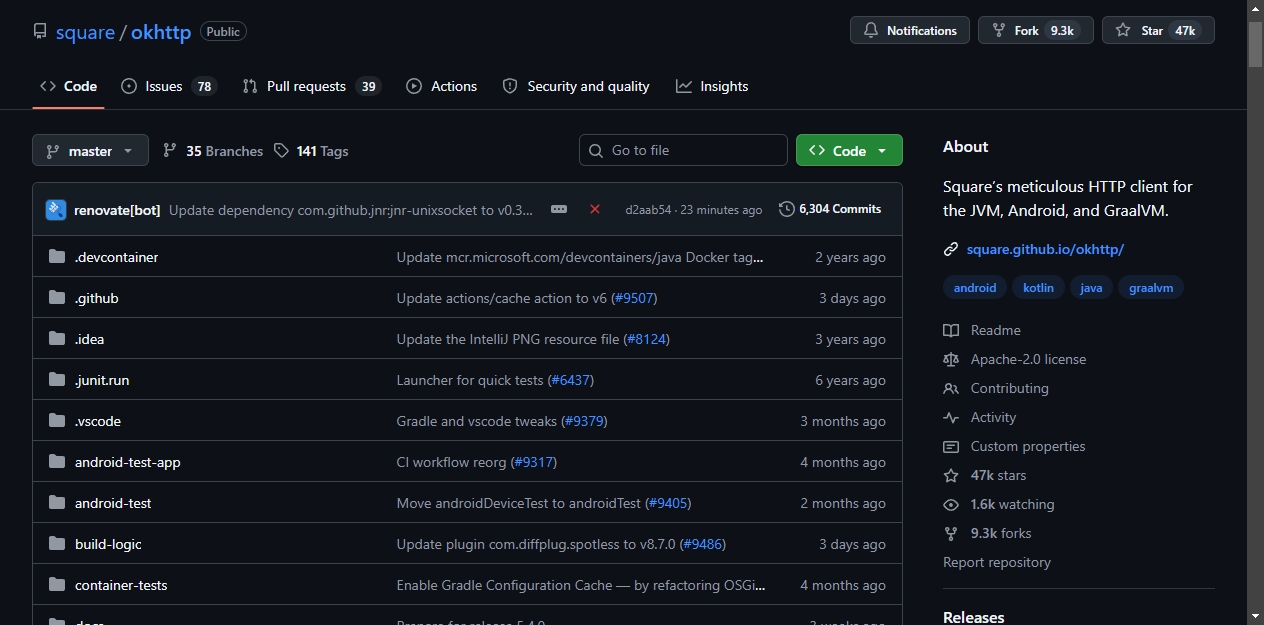Viewport: 1264px width, 625px height.
Task: Open pull request #9379 link
Action: pyautogui.click(x=584, y=421)
